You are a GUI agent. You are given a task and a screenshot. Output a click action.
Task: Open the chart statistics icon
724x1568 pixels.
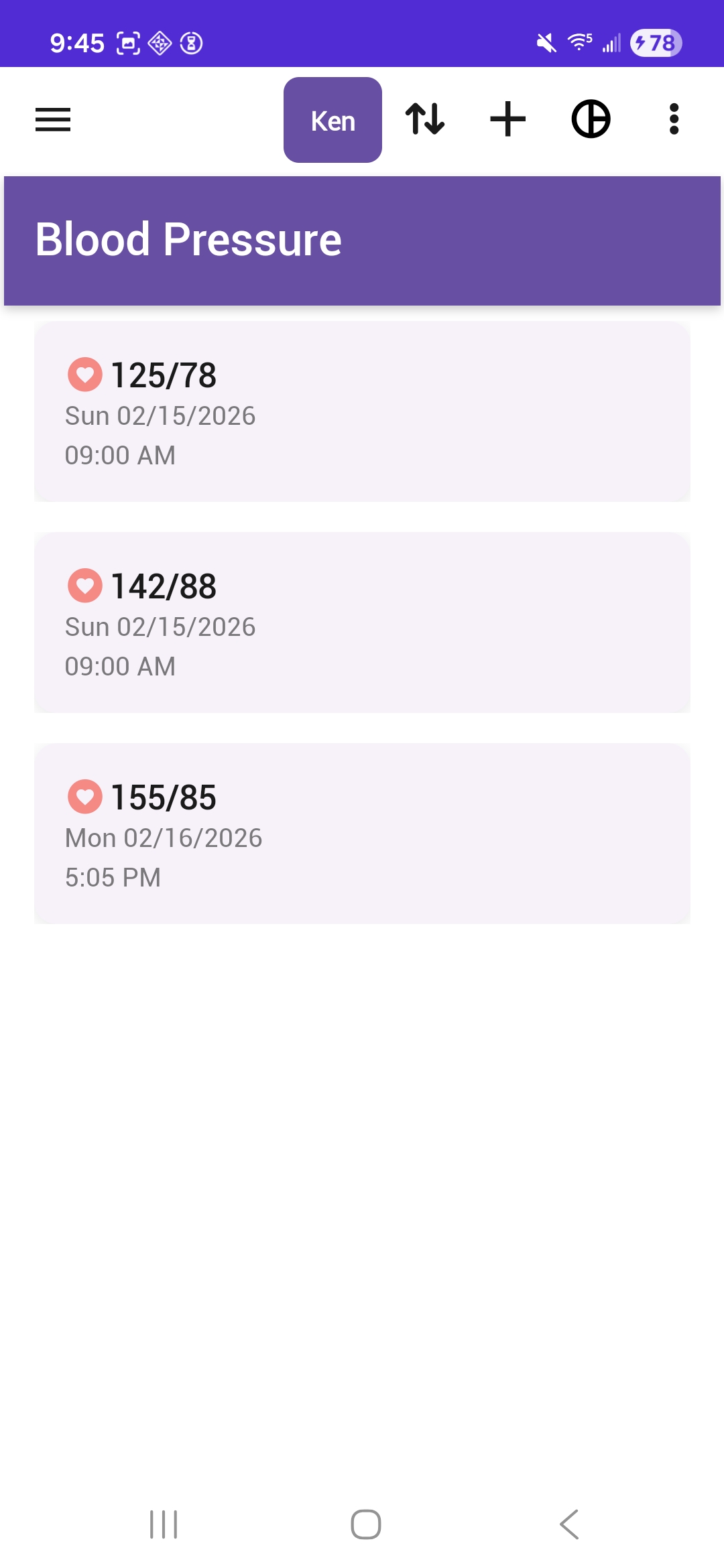click(591, 119)
